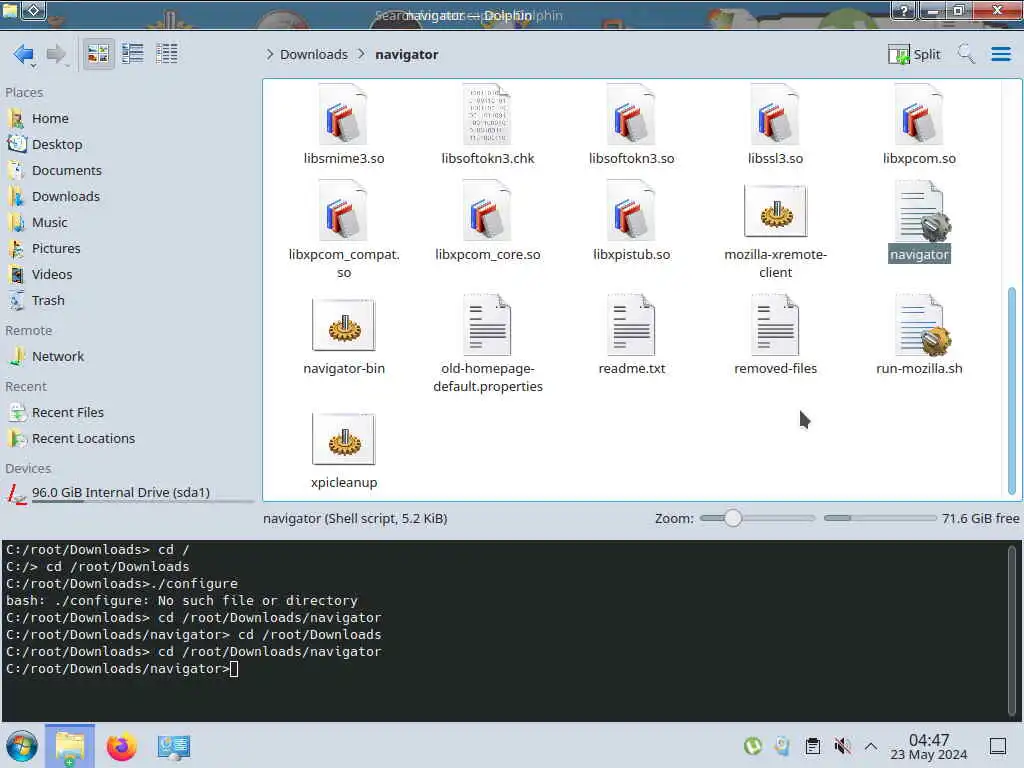
Task: Select readme.txt file icon
Action: tap(631, 325)
